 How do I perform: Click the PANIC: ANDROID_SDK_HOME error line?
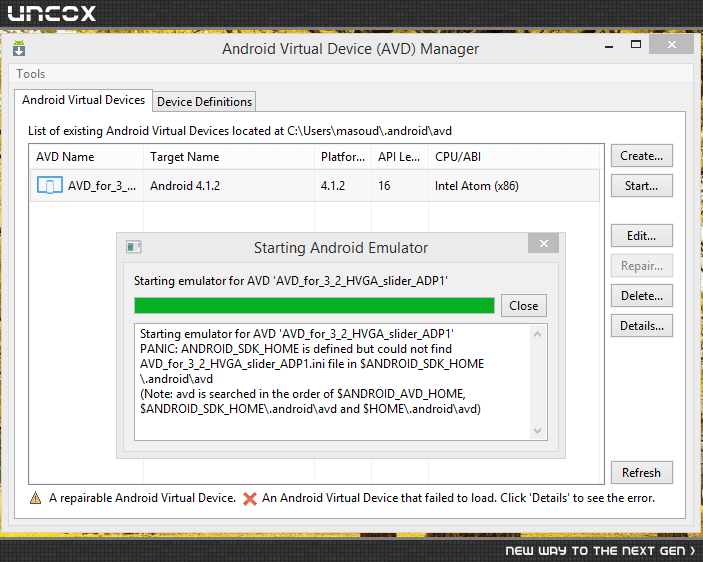[x=296, y=349]
